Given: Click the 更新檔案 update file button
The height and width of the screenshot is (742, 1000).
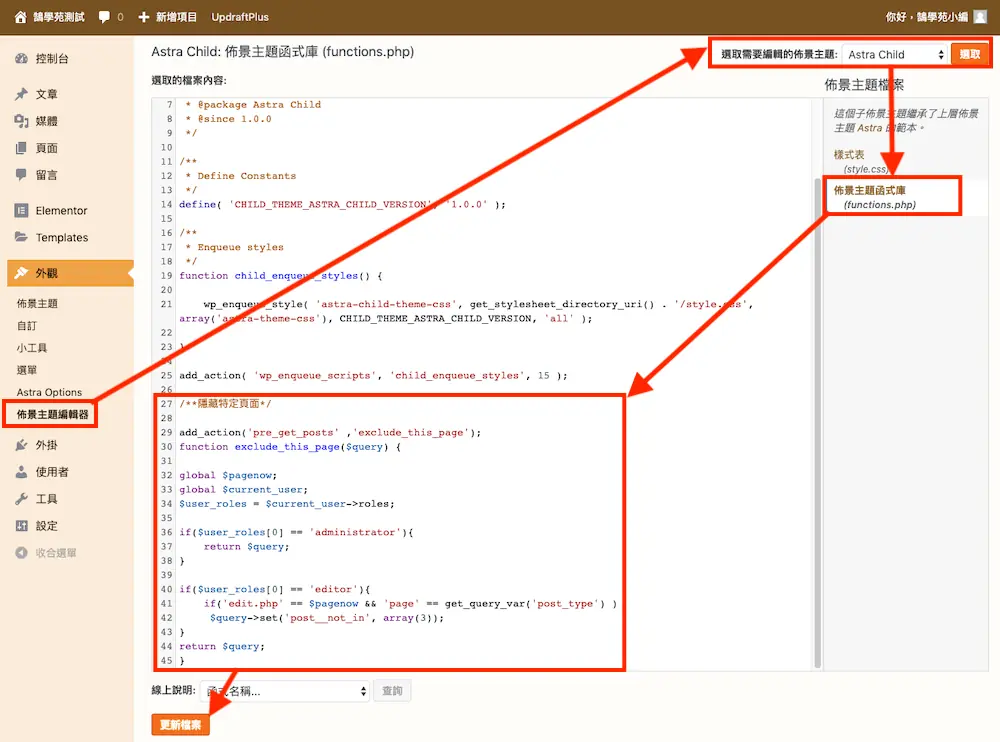Looking at the screenshot, I should [x=180, y=725].
